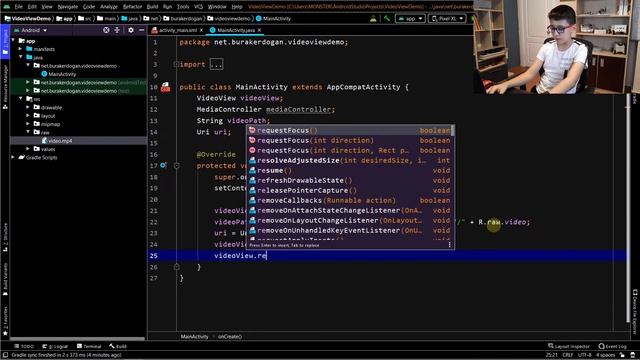The width and height of the screenshot is (640, 360).
Task: Open the Build Variants side tab
Action: (x=5, y=280)
